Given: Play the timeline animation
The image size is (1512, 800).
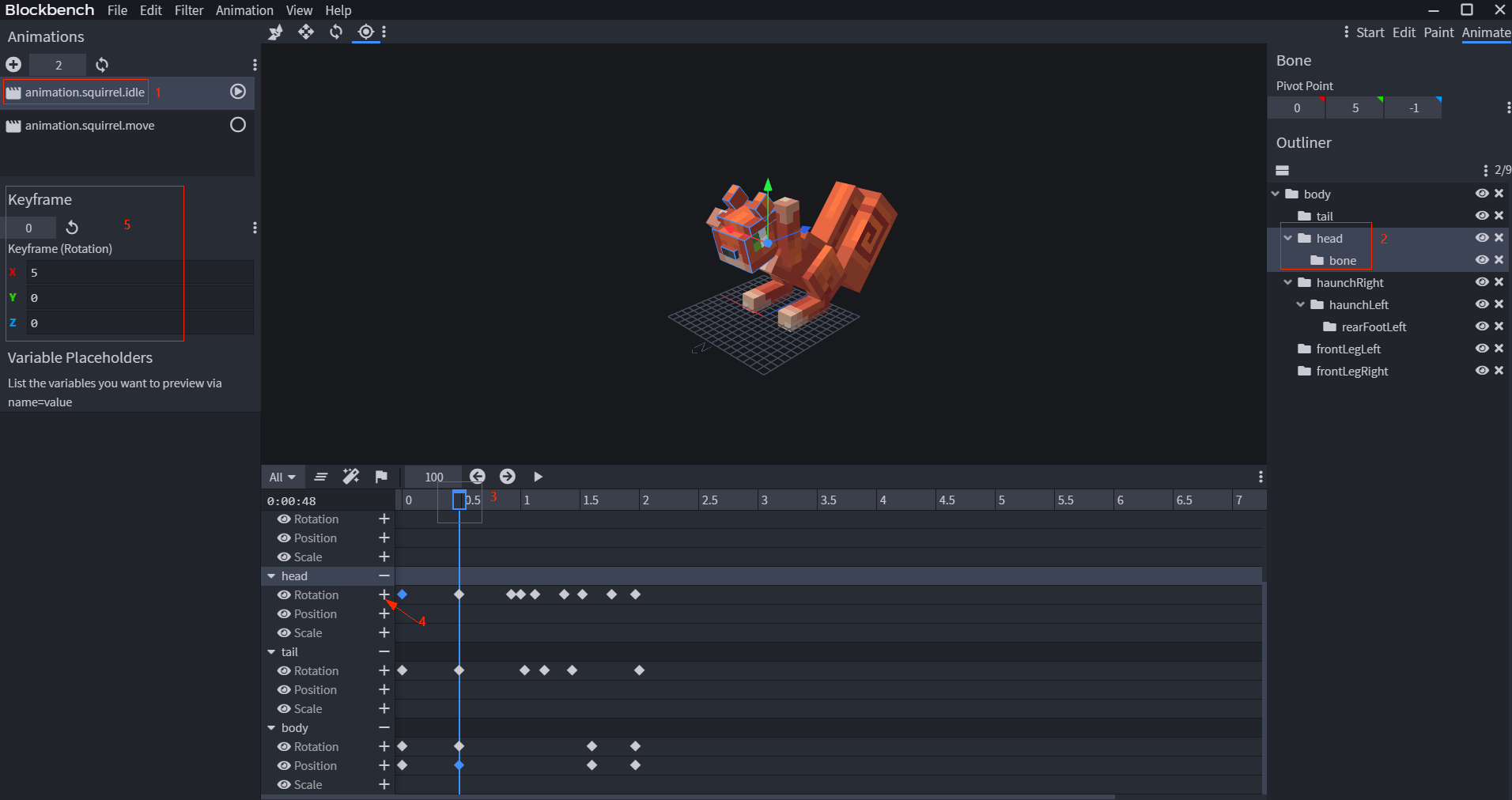Looking at the screenshot, I should (x=538, y=476).
